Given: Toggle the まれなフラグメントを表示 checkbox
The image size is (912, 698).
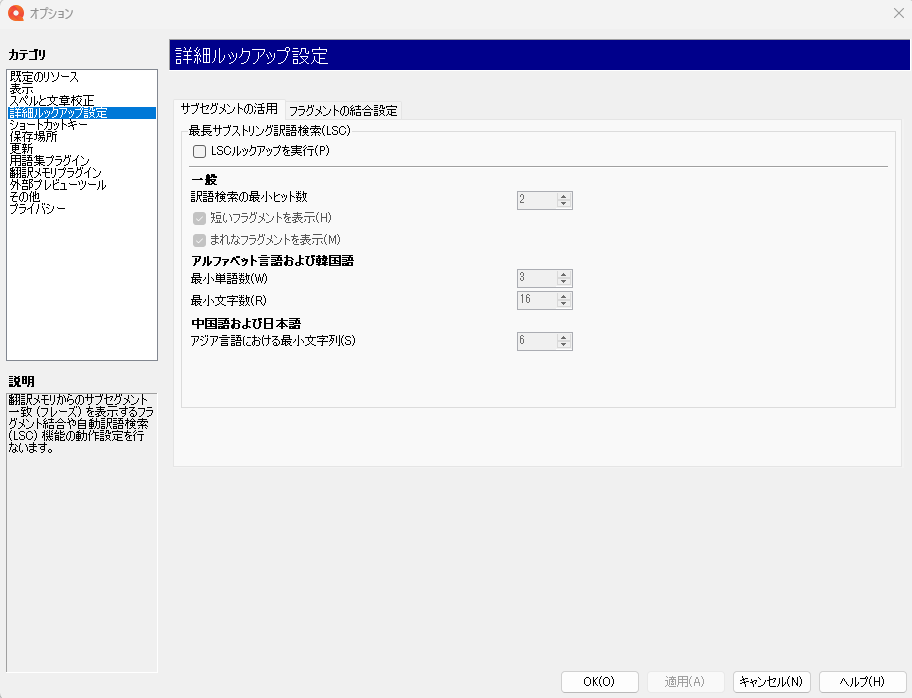Looking at the screenshot, I should [x=199, y=240].
